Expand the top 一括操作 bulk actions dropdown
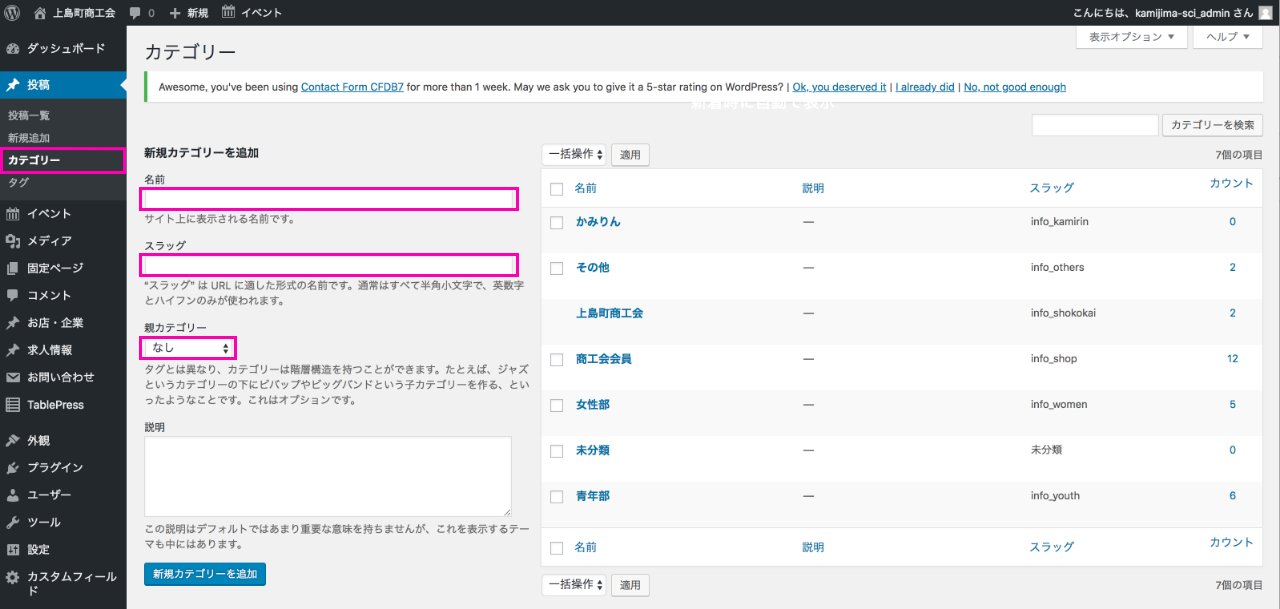This screenshot has height=609, width=1280. pyautogui.click(x=574, y=154)
